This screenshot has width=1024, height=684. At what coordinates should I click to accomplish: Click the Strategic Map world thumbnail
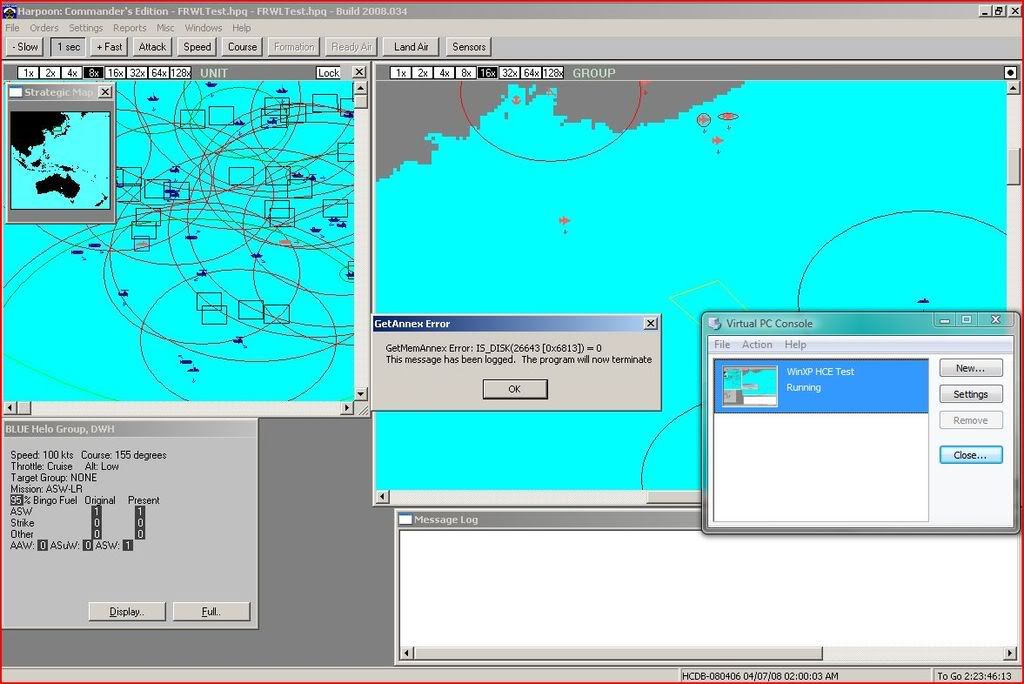pos(60,160)
